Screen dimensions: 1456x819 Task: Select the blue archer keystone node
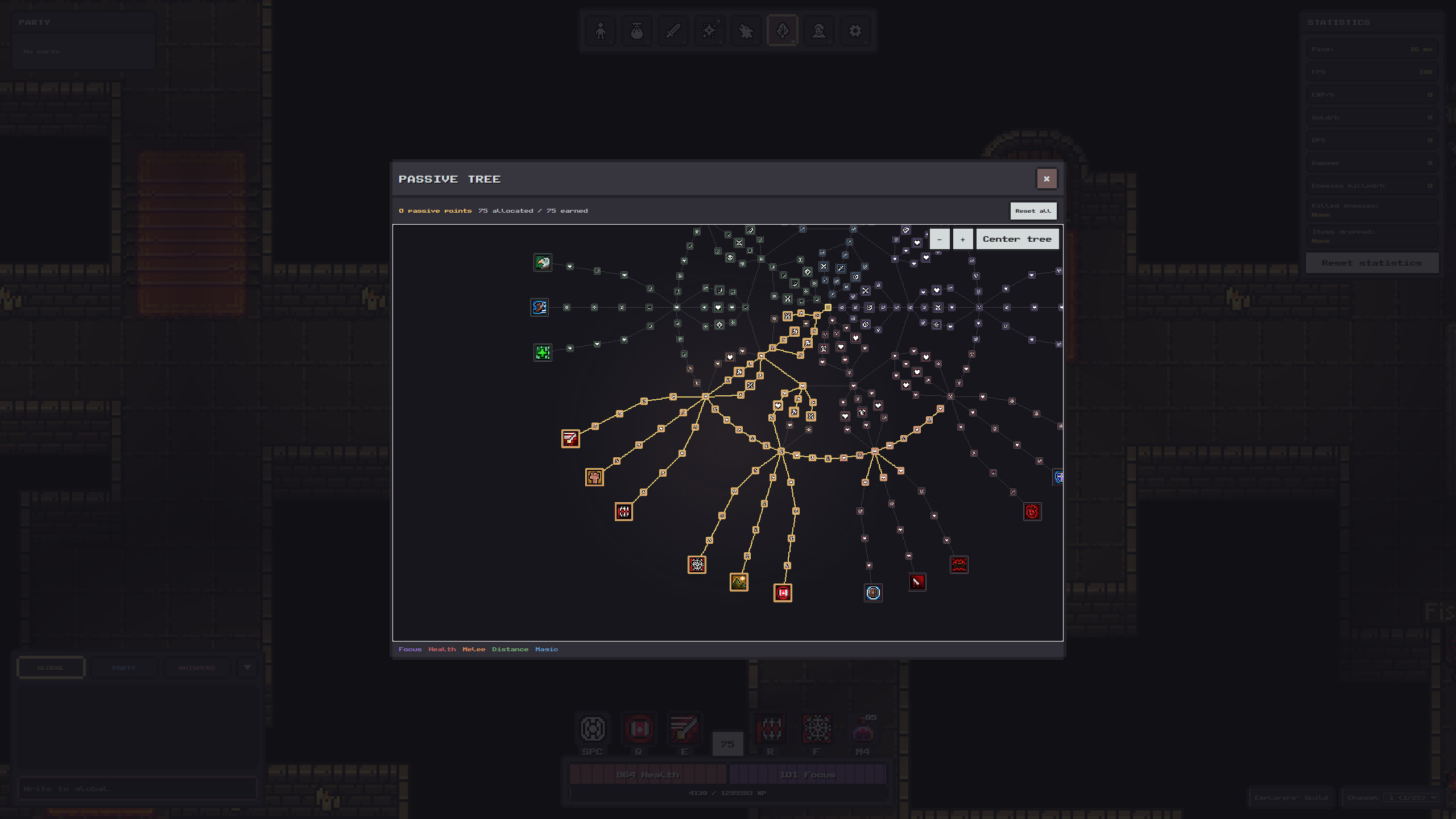pos(539,307)
